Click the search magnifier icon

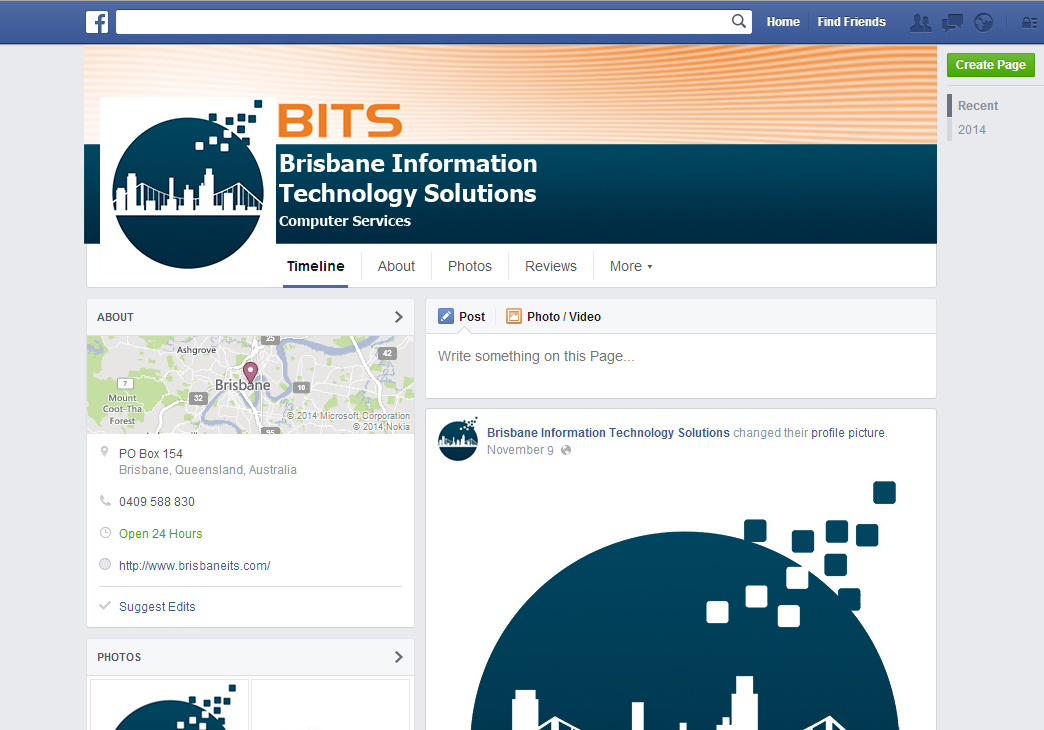[x=738, y=21]
